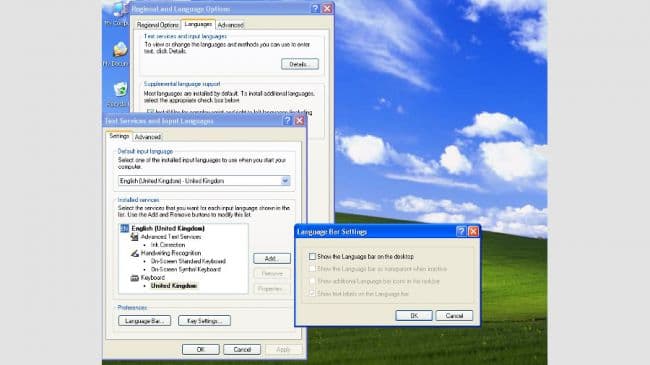The height and width of the screenshot is (365, 650).
Task: Open help in Language Bar Settings title bar
Action: click(461, 231)
